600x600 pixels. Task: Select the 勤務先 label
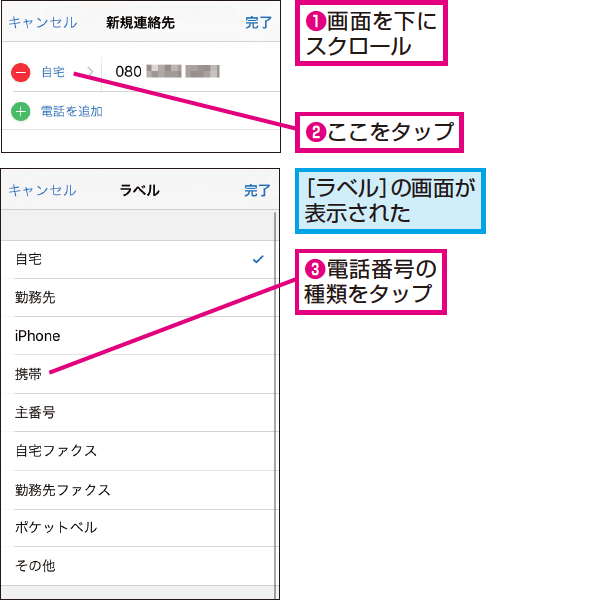[x=138, y=297]
